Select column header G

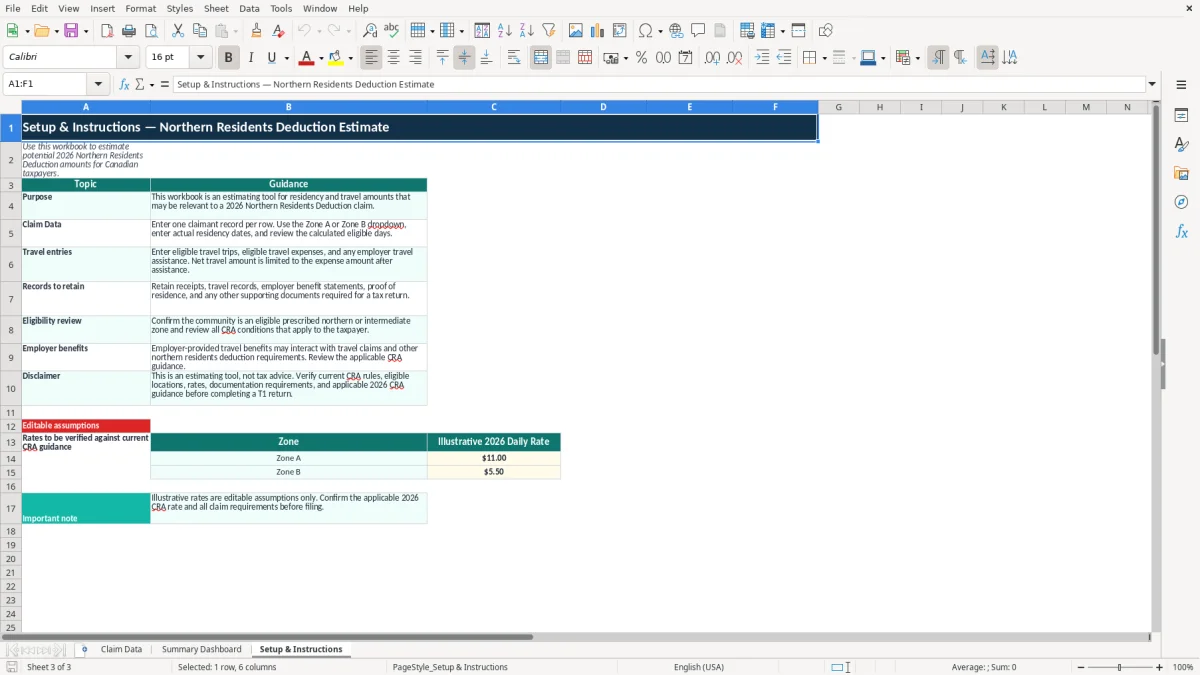click(838, 107)
